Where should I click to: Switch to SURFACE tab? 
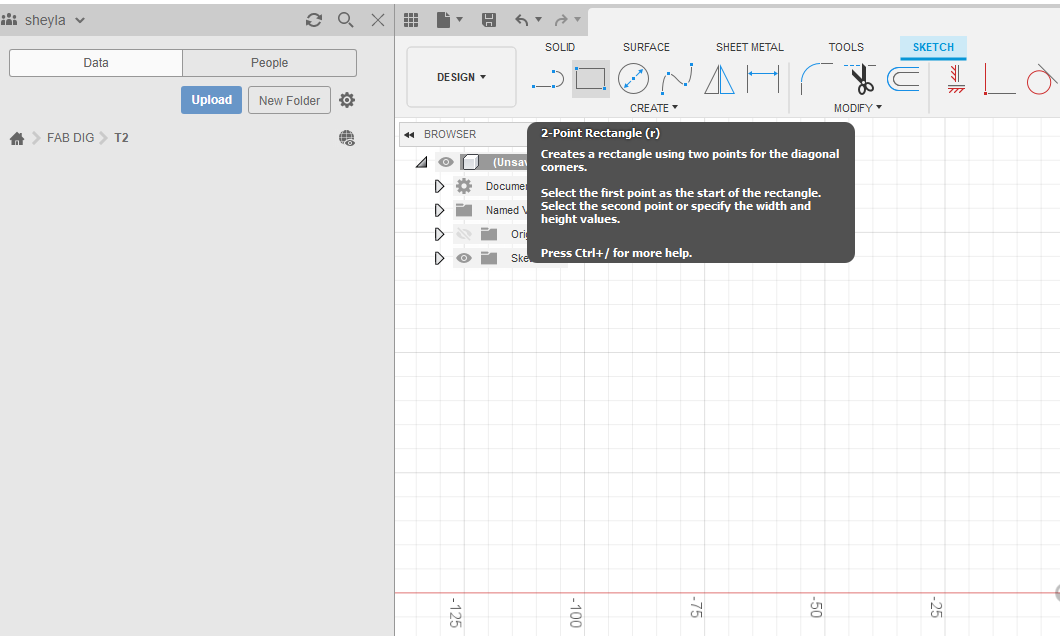pyautogui.click(x=646, y=47)
